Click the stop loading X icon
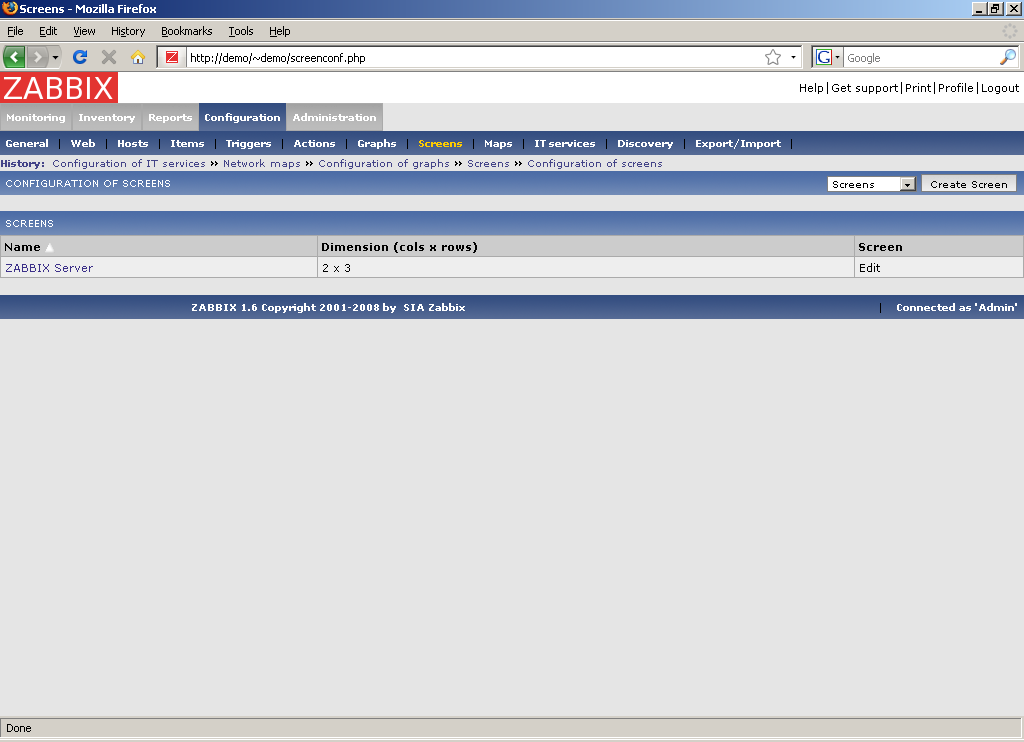 (x=109, y=57)
